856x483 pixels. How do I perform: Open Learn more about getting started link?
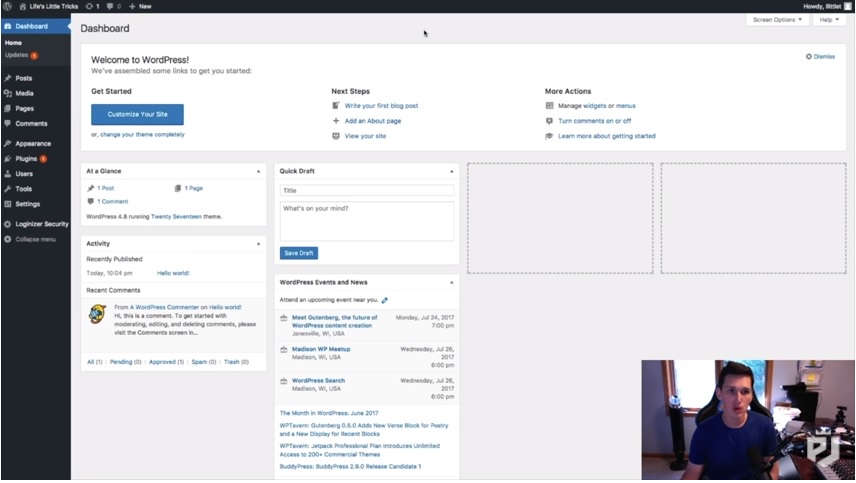(607, 136)
